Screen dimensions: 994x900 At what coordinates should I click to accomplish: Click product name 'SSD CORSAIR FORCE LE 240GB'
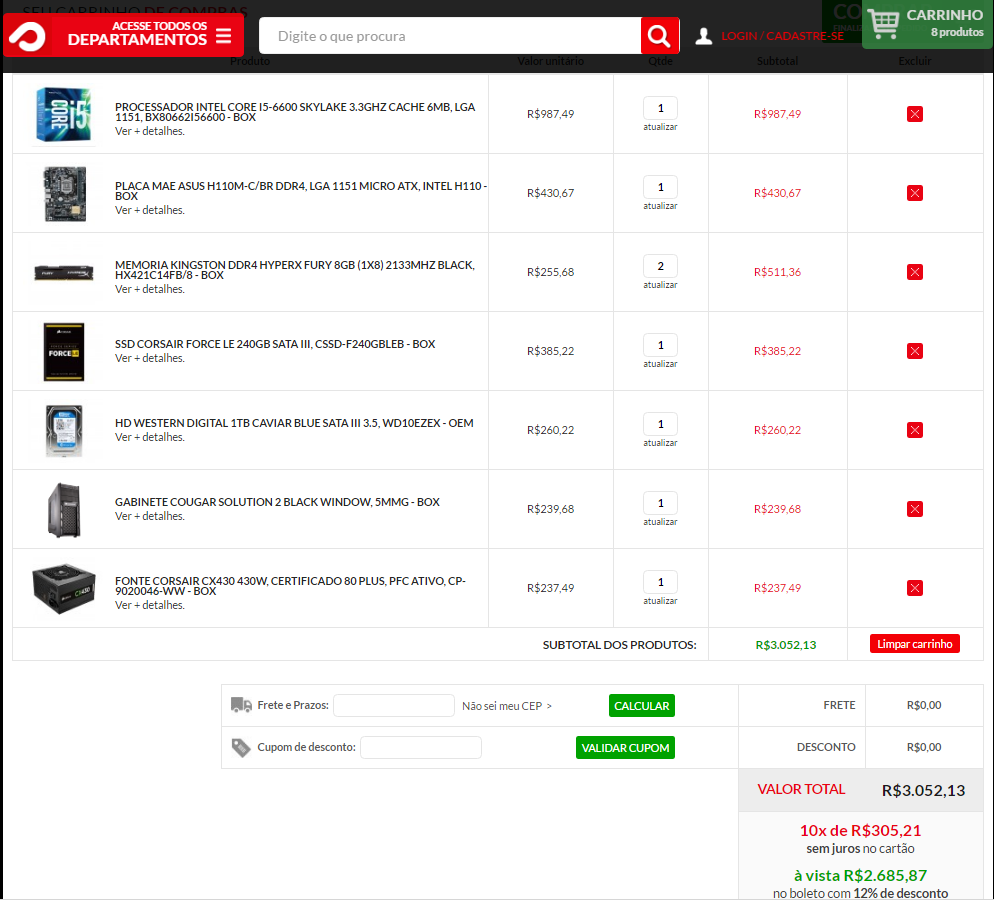(274, 344)
